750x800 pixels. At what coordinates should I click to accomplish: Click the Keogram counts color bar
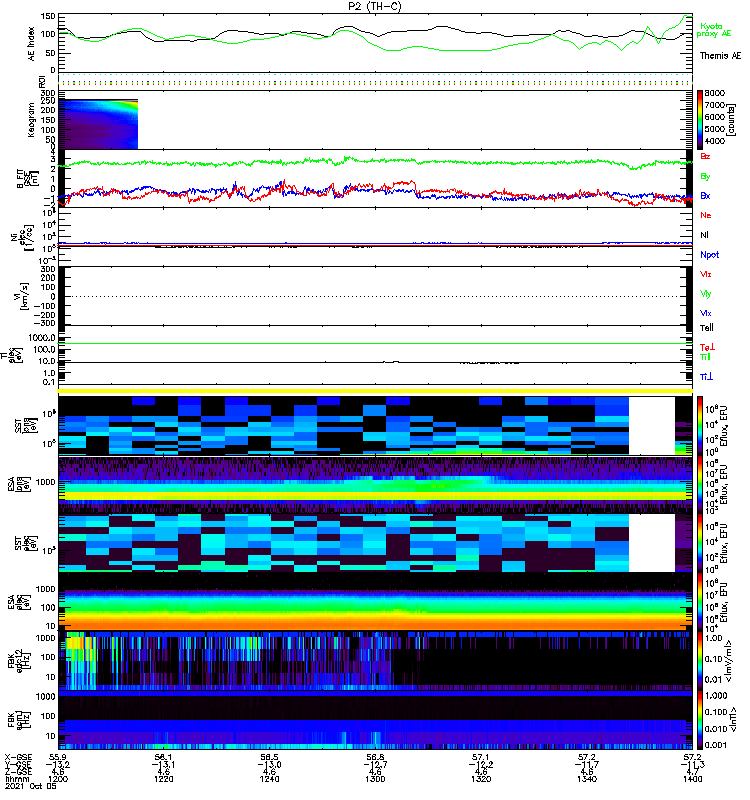(700, 119)
